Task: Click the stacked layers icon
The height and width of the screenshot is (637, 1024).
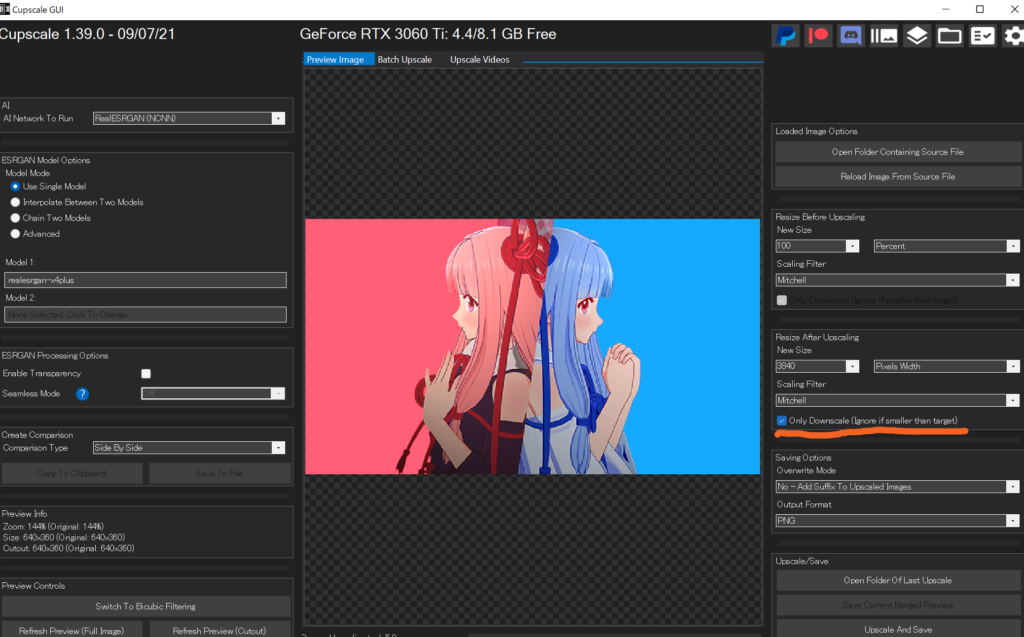Action: (x=917, y=36)
